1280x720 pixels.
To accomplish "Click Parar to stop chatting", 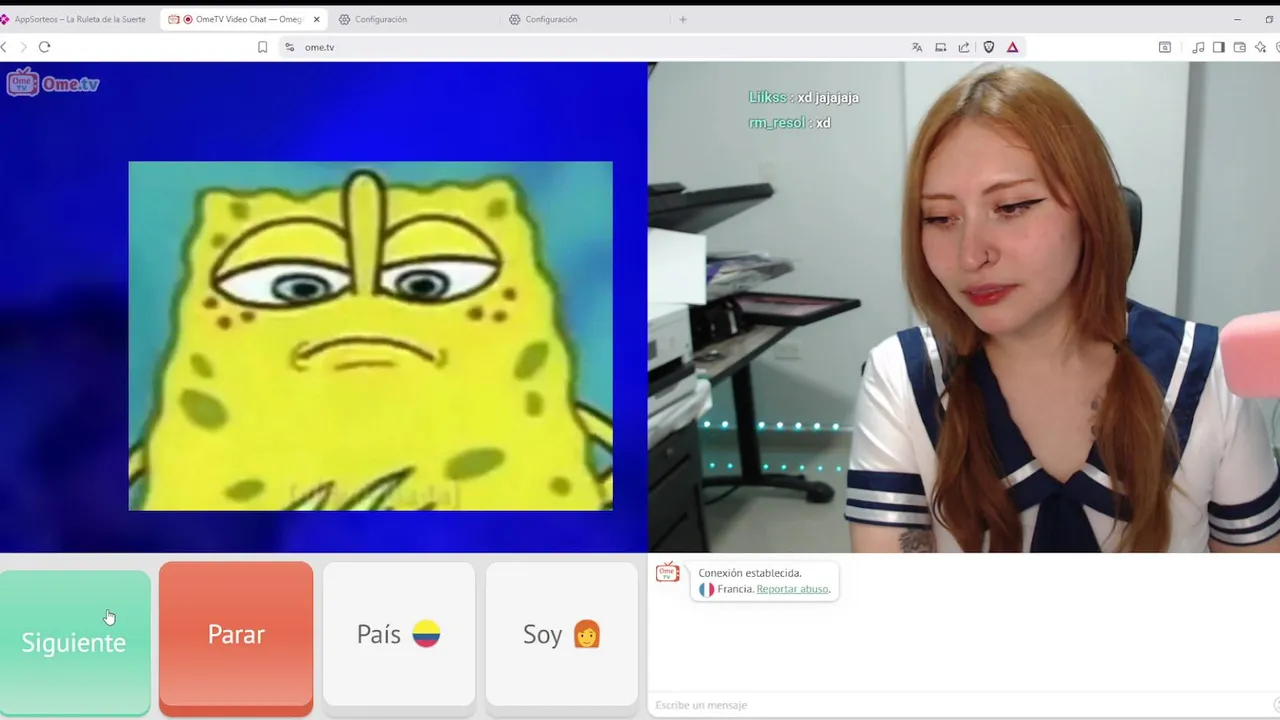I will click(236, 638).
